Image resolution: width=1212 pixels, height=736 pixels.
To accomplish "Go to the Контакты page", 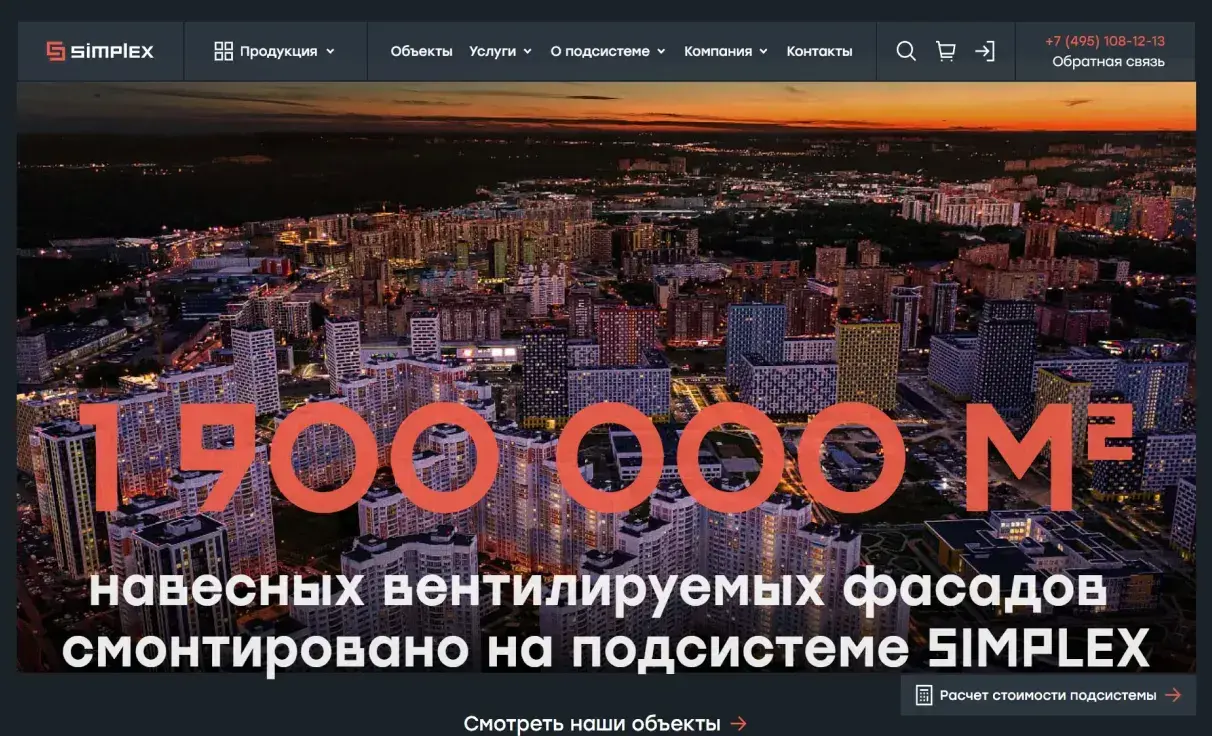I will click(819, 51).
